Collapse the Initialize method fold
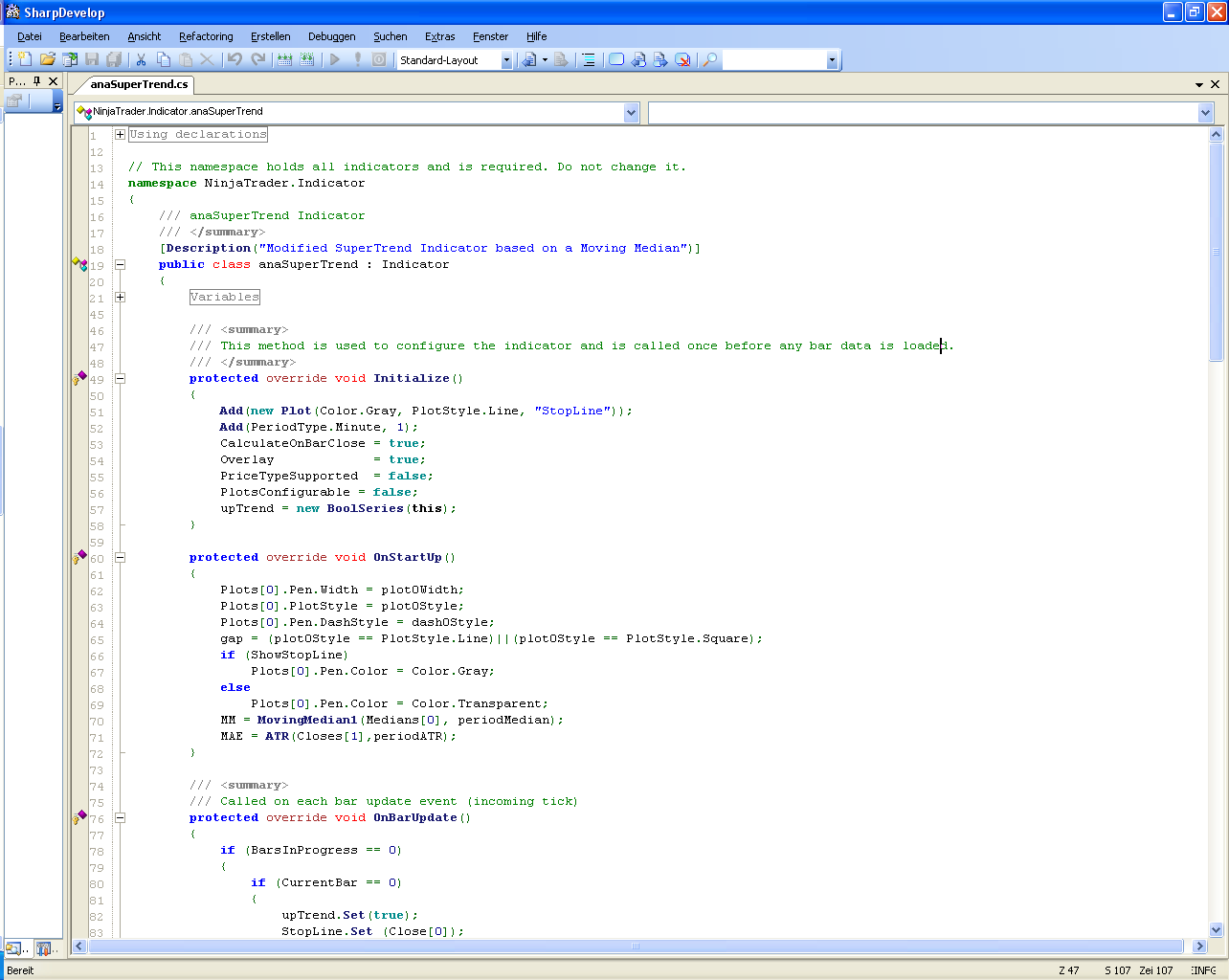 pos(120,378)
